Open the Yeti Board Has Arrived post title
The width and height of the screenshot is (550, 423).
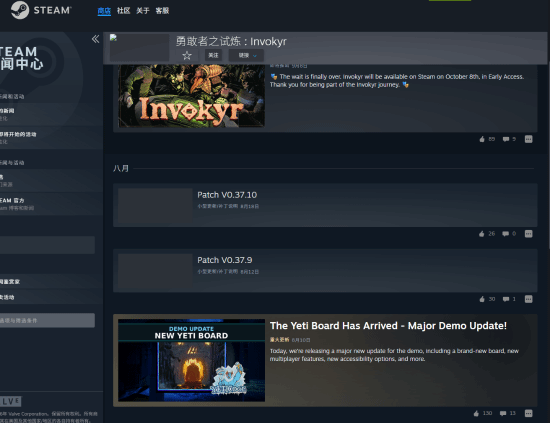(x=388, y=326)
